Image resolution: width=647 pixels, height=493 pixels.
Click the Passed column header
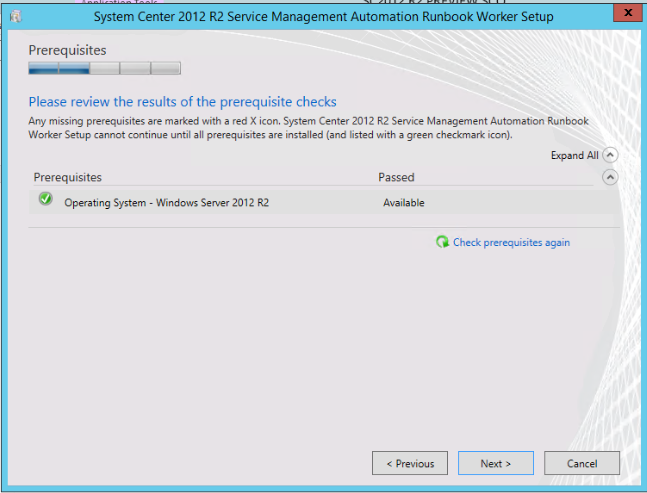[x=396, y=177]
